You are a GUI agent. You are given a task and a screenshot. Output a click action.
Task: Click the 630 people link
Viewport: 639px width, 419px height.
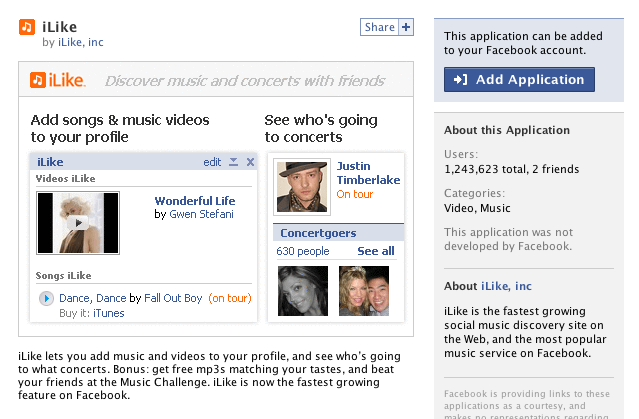pyautogui.click(x=302, y=251)
